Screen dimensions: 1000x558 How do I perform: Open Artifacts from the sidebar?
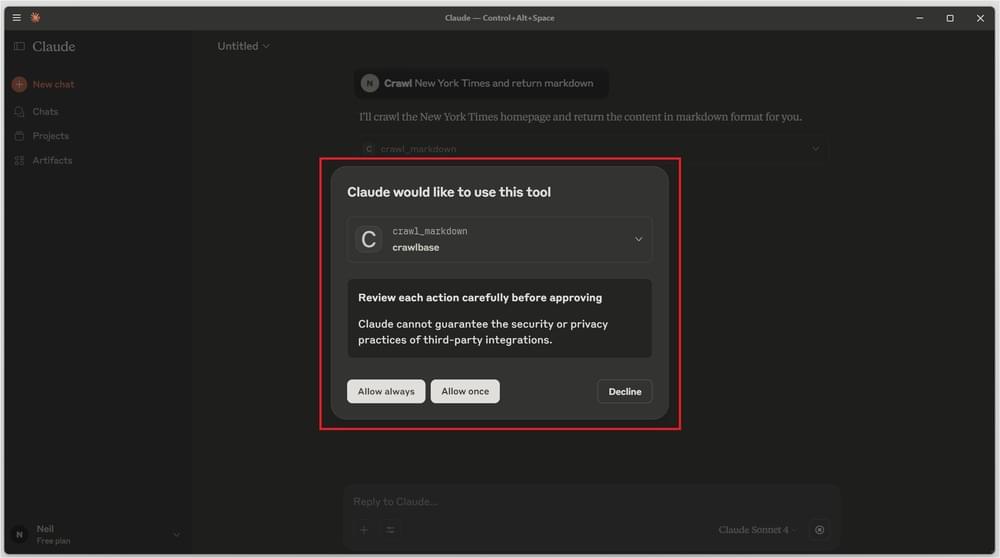pyautogui.click(x=52, y=160)
